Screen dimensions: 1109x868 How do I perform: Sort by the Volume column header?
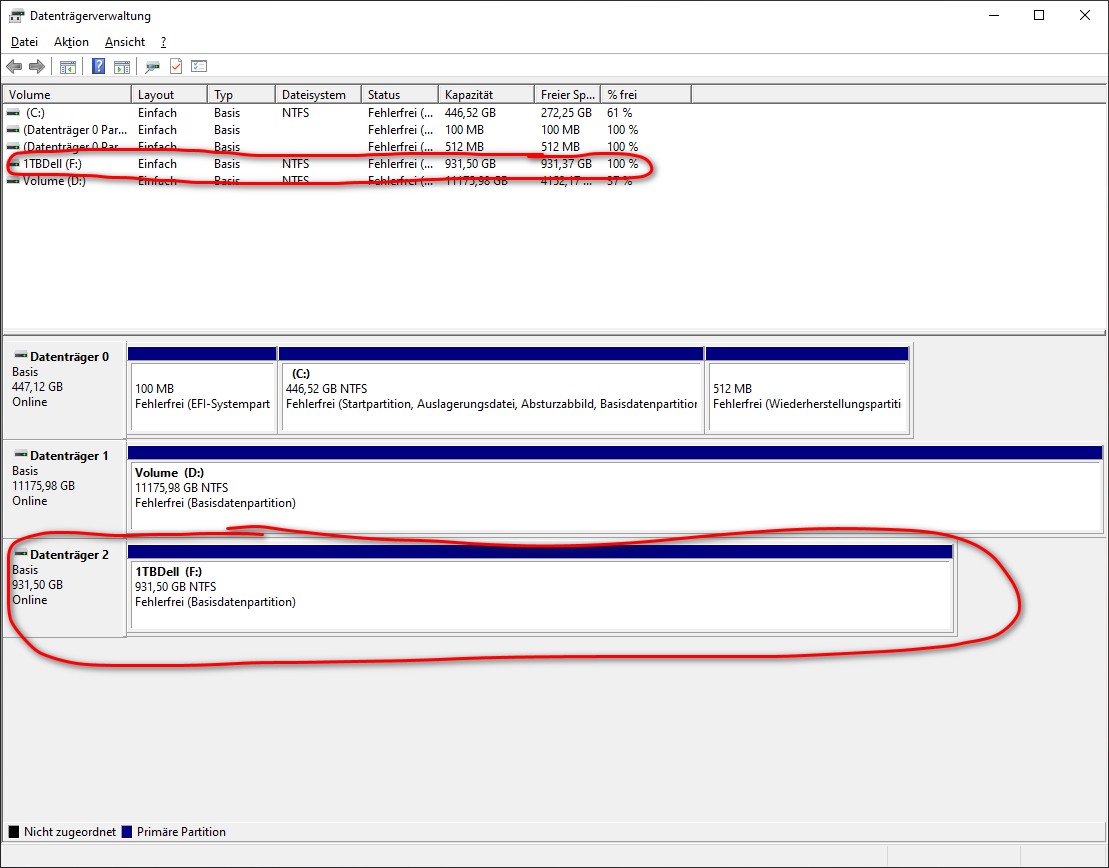click(x=67, y=94)
